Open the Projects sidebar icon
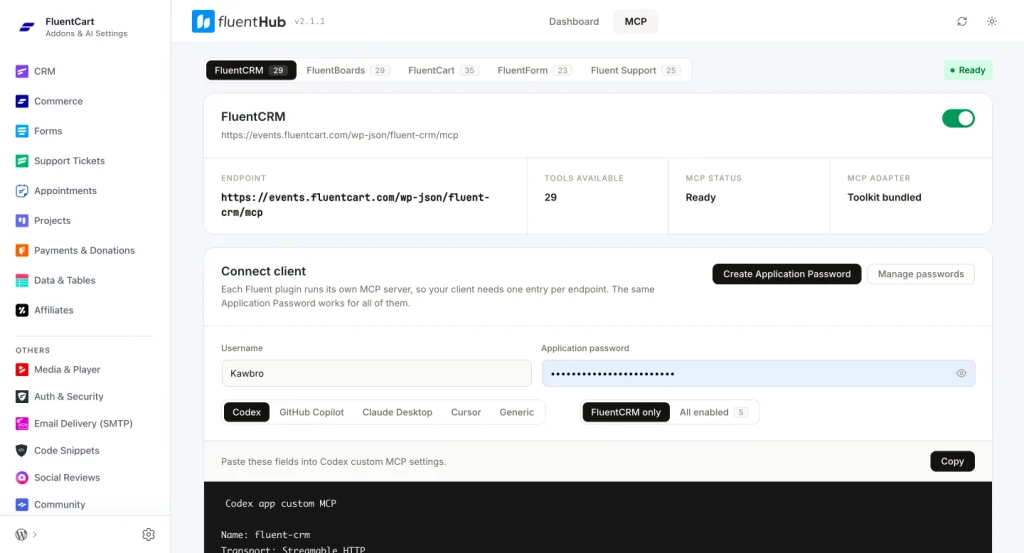 (x=22, y=221)
